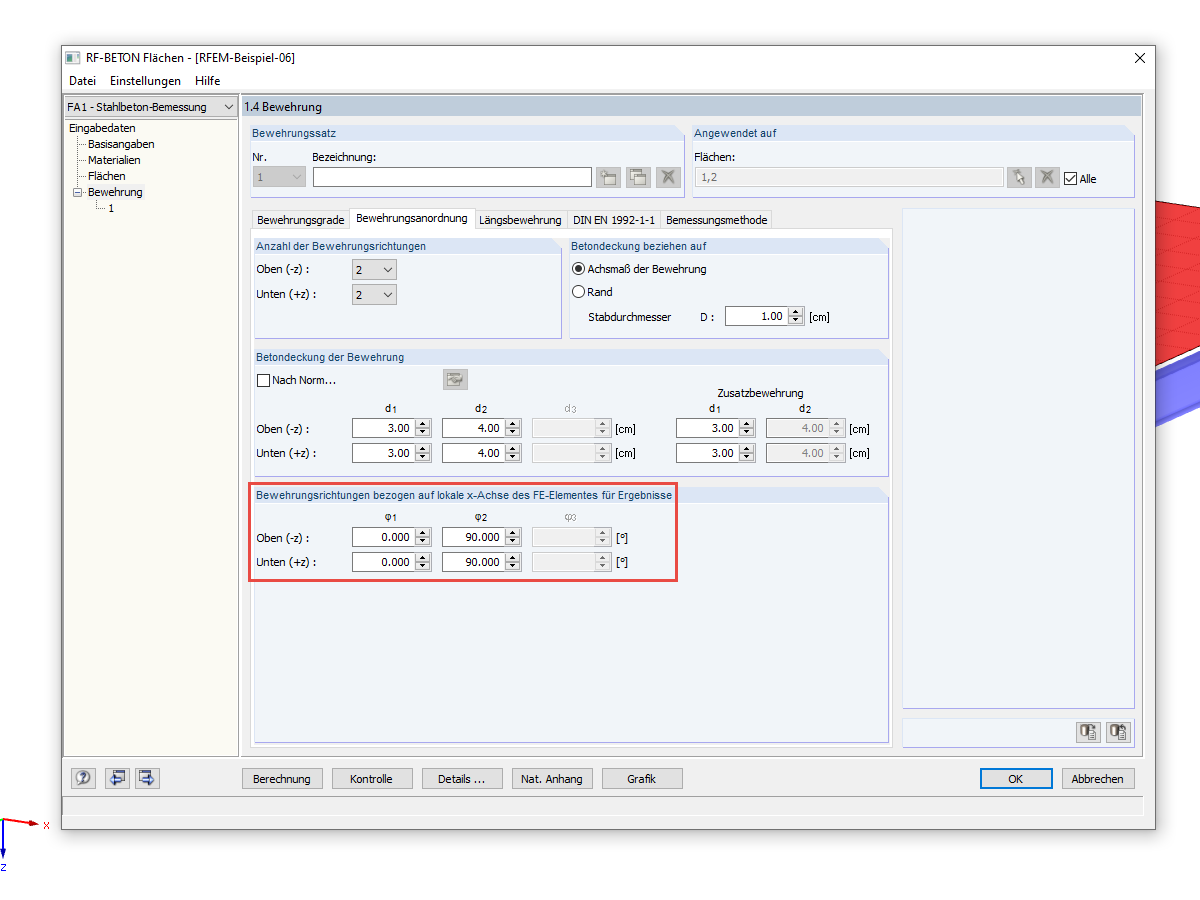
Task: Click the Unten (+z) Zusatzbewehrung d1 field
Action: pos(707,453)
